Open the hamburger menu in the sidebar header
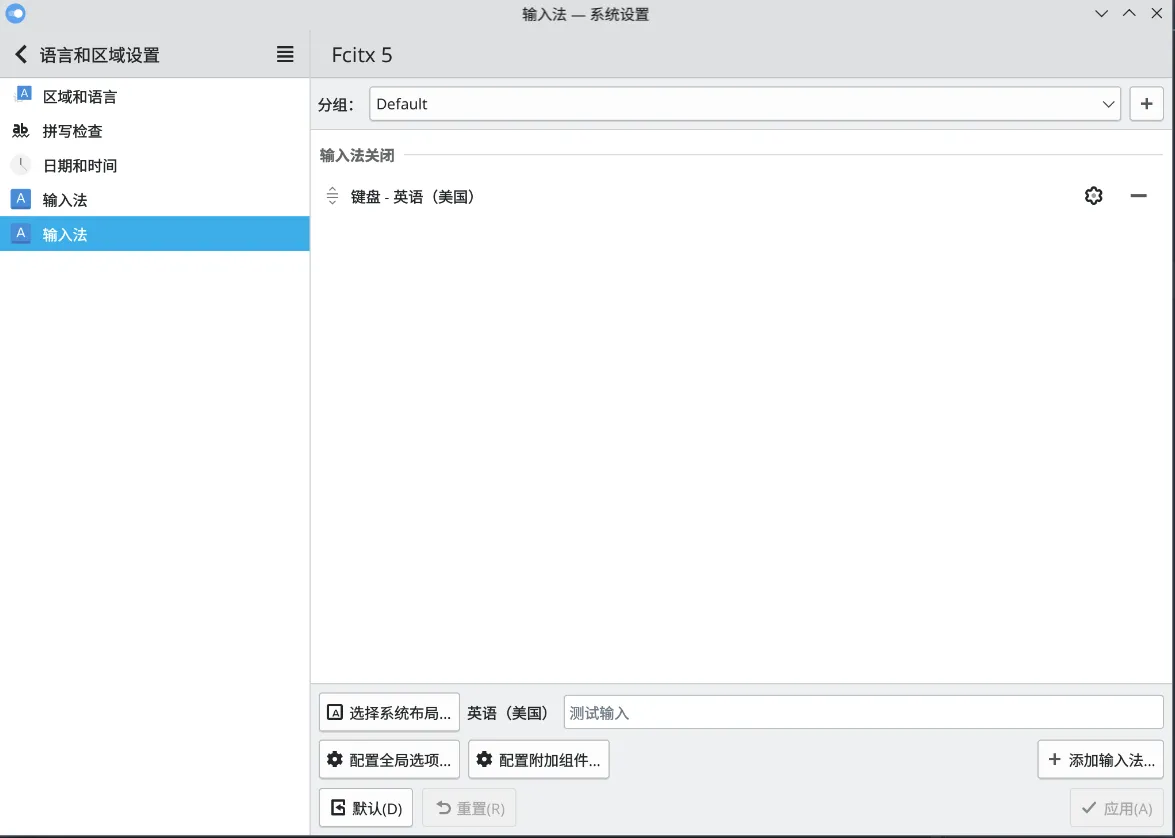The height and width of the screenshot is (838, 1175). pyautogui.click(x=285, y=55)
